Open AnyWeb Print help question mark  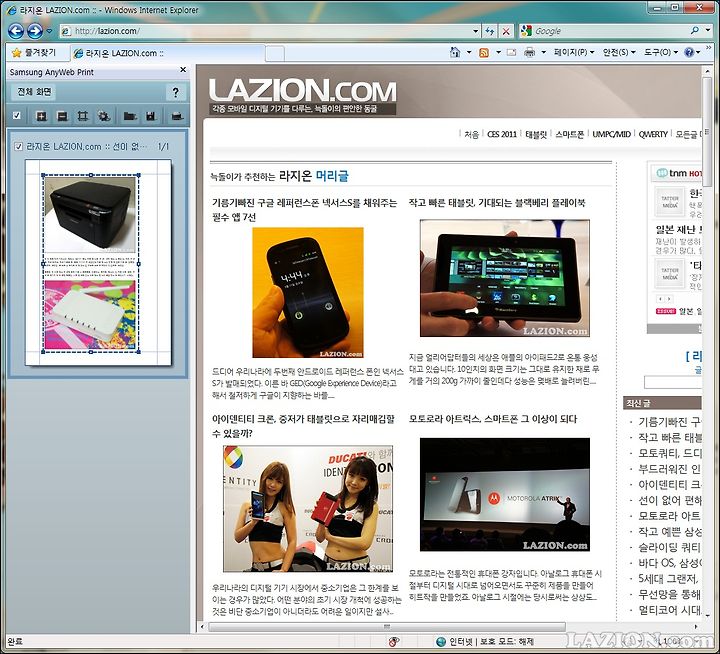pos(175,92)
